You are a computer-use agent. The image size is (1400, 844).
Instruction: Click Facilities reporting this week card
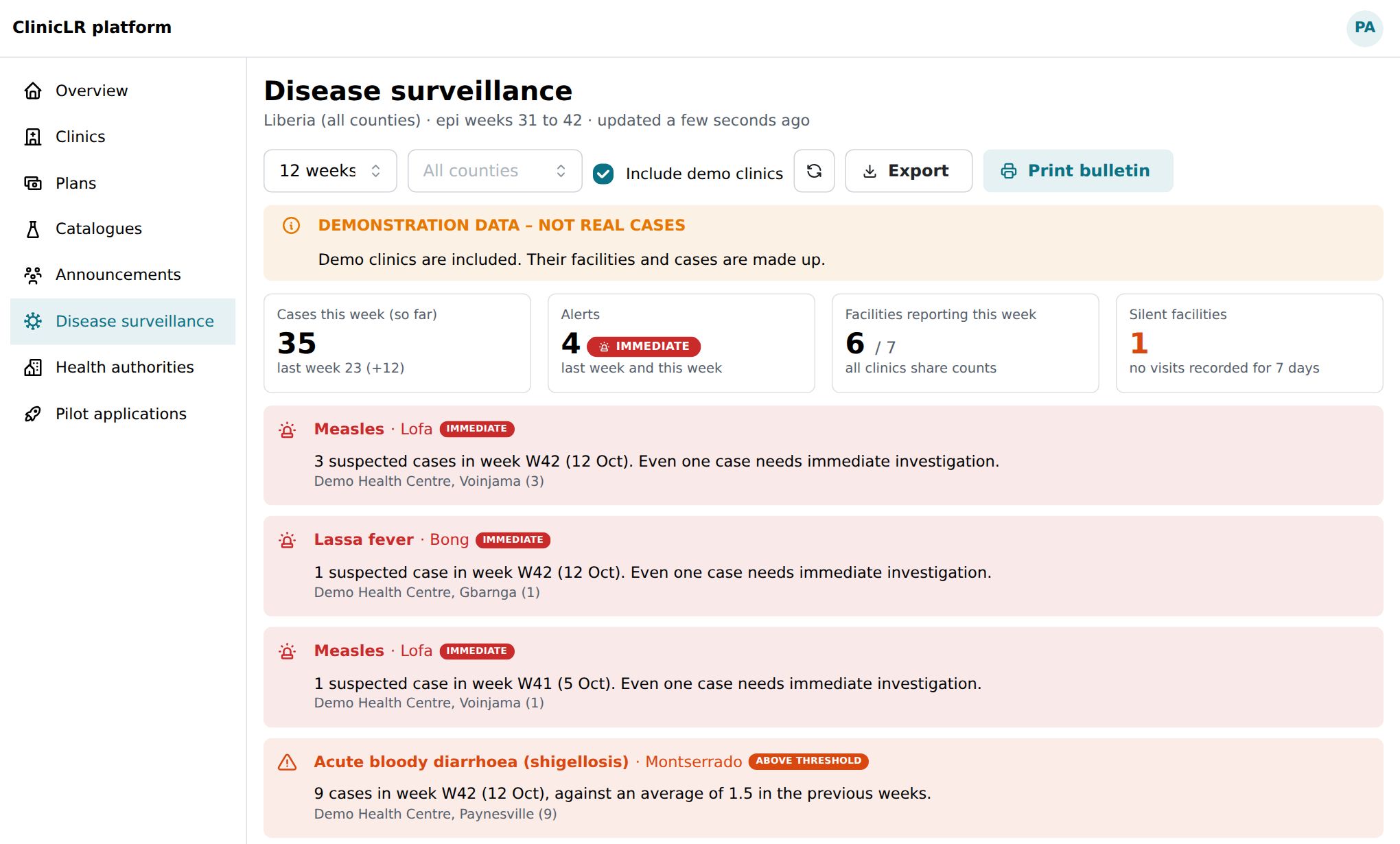965,343
